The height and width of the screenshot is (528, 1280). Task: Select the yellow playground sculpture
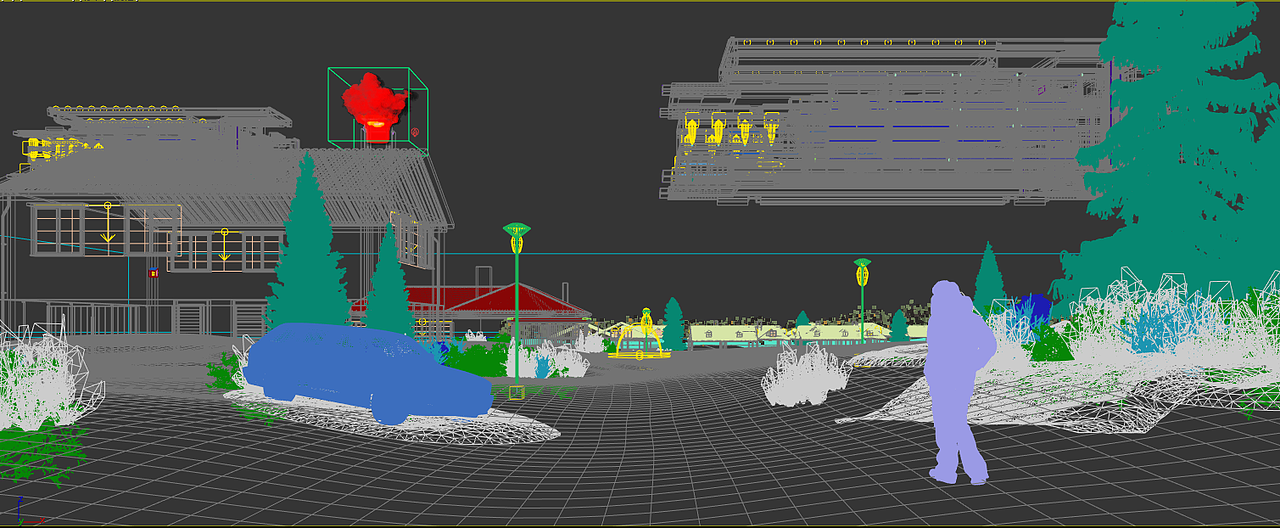pos(640,335)
